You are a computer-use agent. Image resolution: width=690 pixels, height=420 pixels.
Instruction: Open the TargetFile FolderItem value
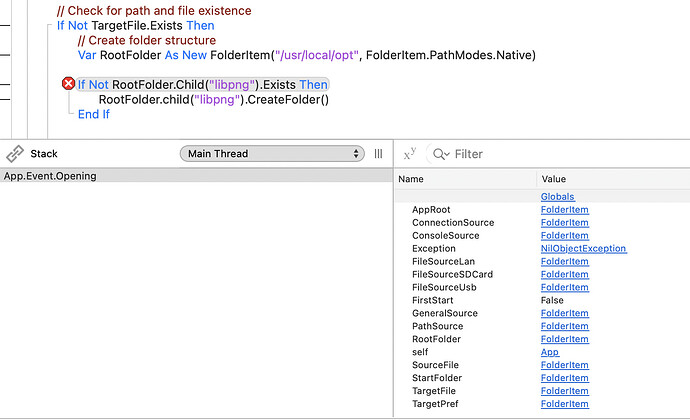pyautogui.click(x=565, y=391)
